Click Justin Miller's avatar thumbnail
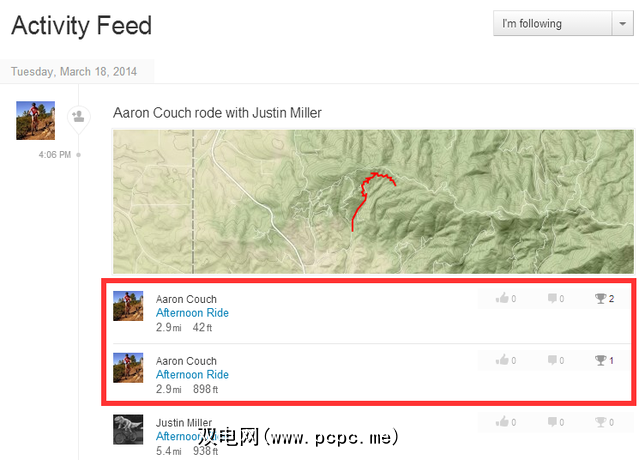This screenshot has height=460, width=639. click(x=128, y=429)
